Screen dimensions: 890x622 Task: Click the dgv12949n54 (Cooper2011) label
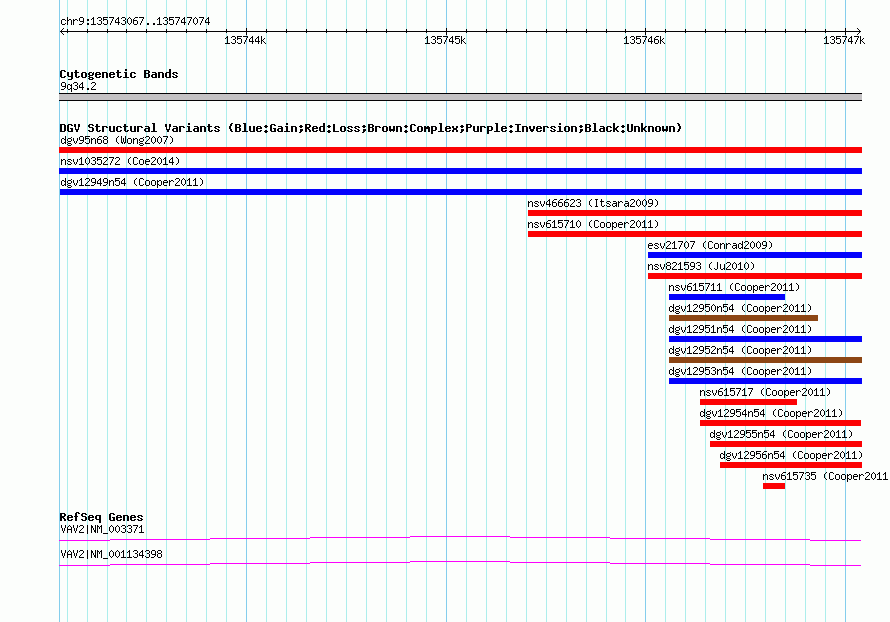coord(132,182)
